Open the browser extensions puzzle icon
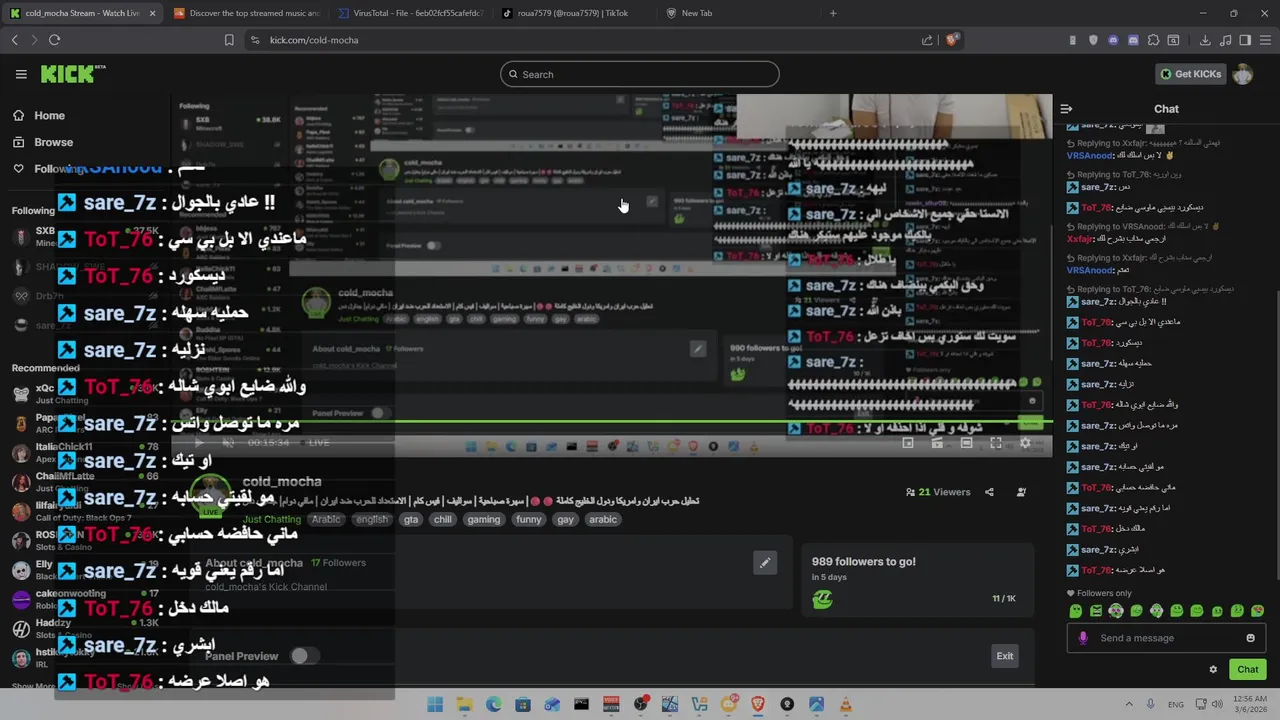This screenshot has height=720, width=1280. [x=1153, y=40]
